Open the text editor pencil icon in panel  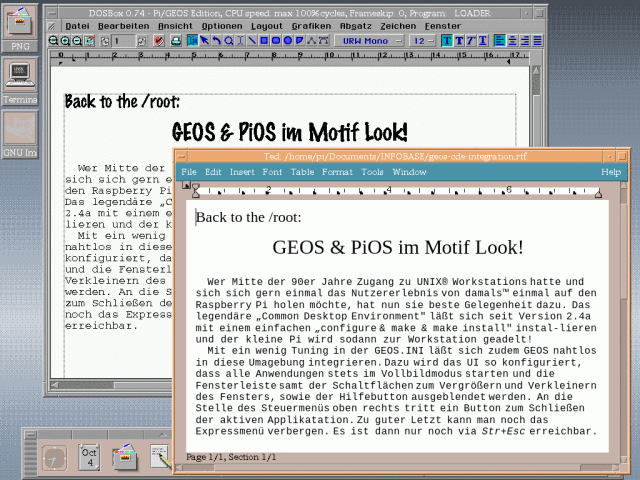click(x=160, y=457)
